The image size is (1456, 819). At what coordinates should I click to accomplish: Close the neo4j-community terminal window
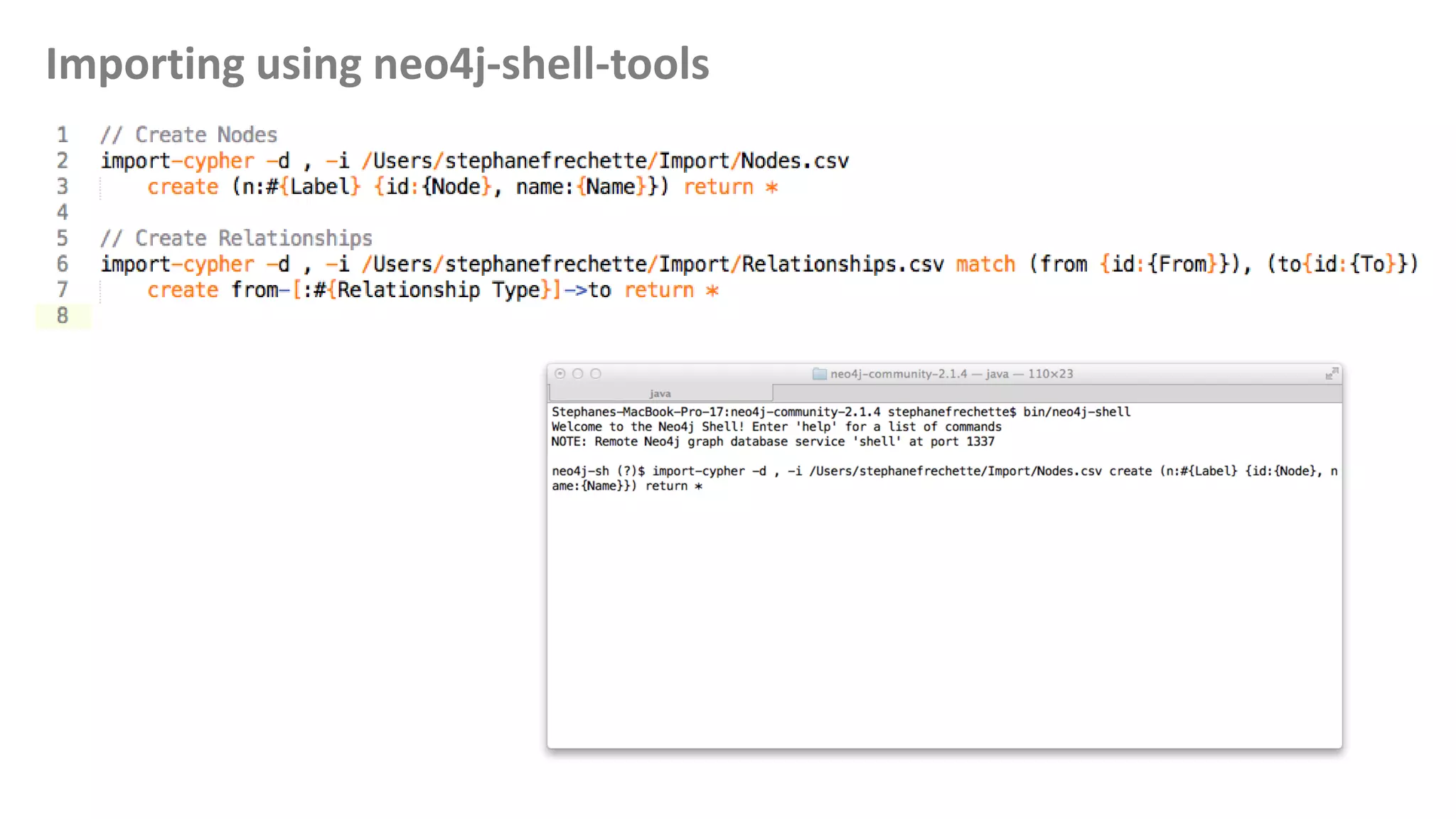pos(560,374)
